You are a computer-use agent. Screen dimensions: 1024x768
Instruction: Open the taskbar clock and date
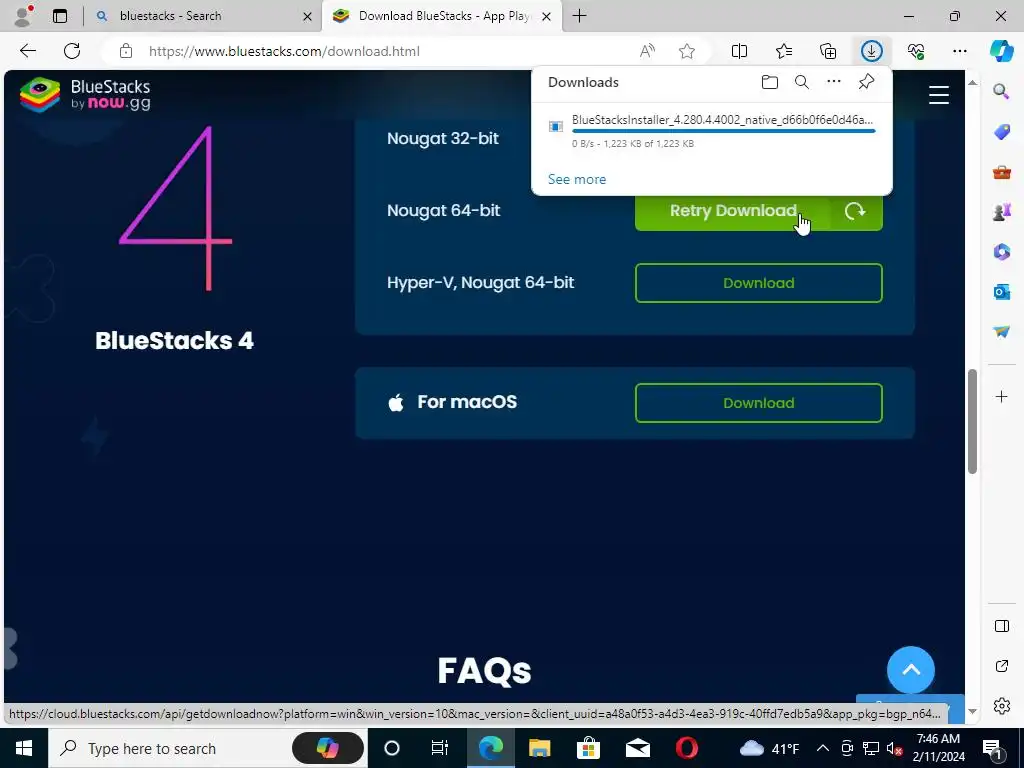pyautogui.click(x=938, y=748)
